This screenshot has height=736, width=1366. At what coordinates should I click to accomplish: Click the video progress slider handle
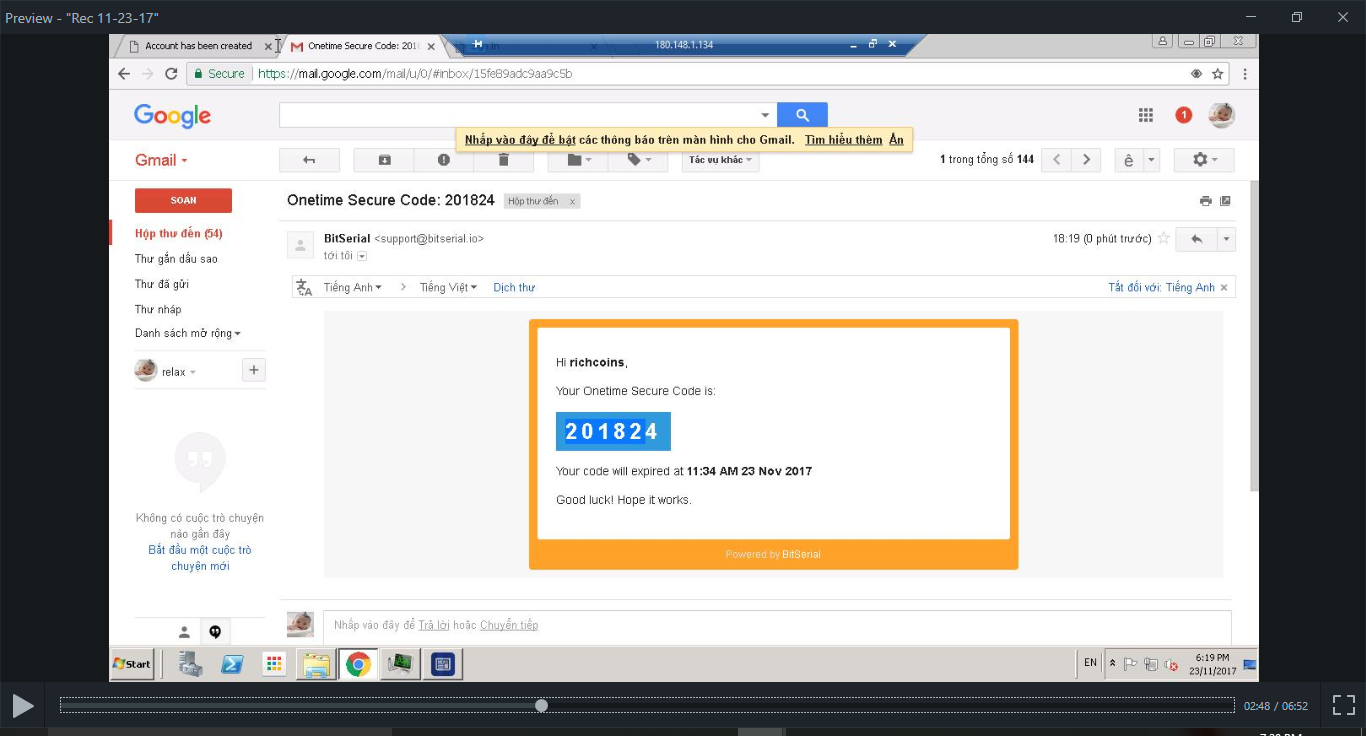click(541, 705)
